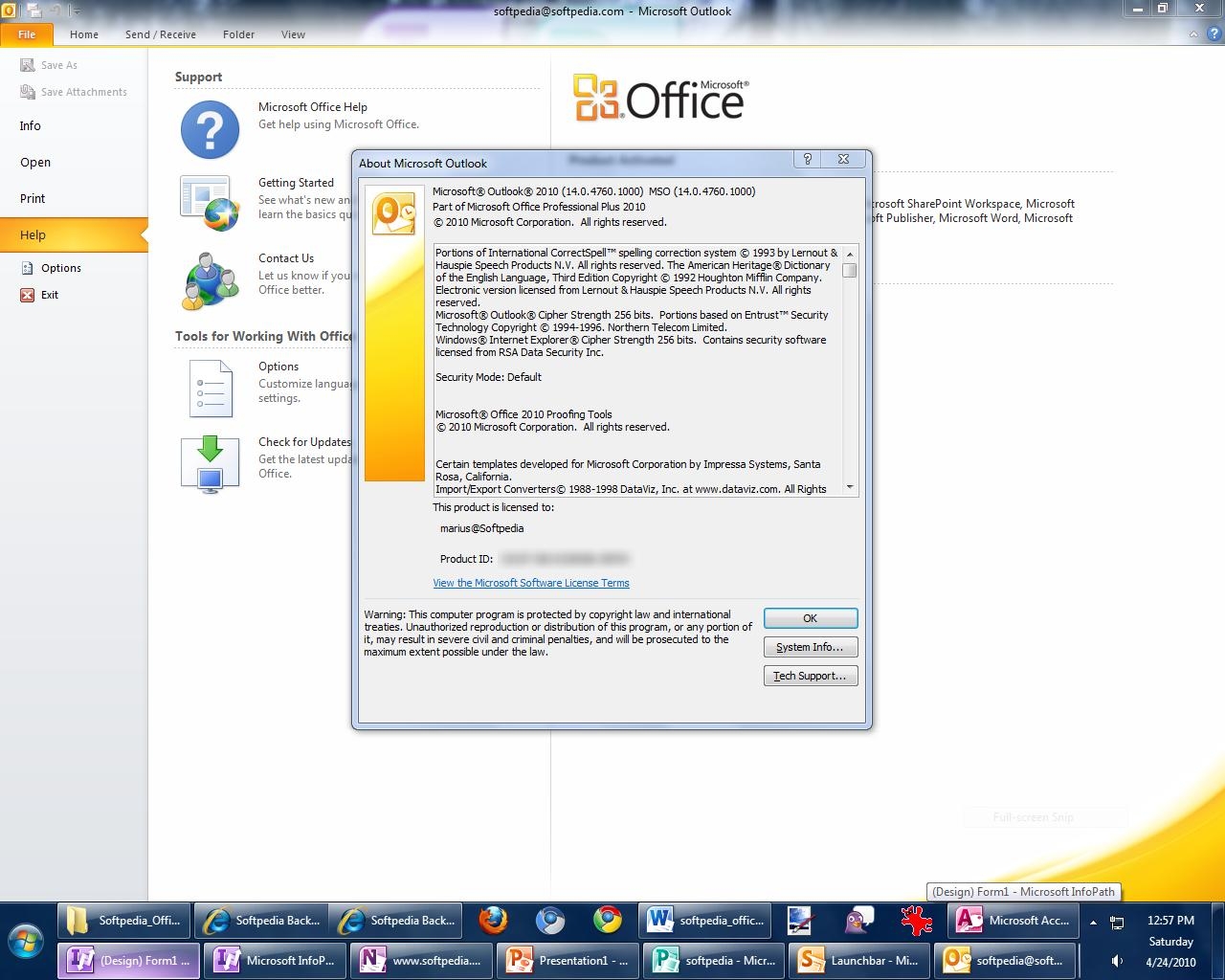The image size is (1225, 980).
Task: Launch the blue Chromium taskbar icon
Action: (550, 921)
